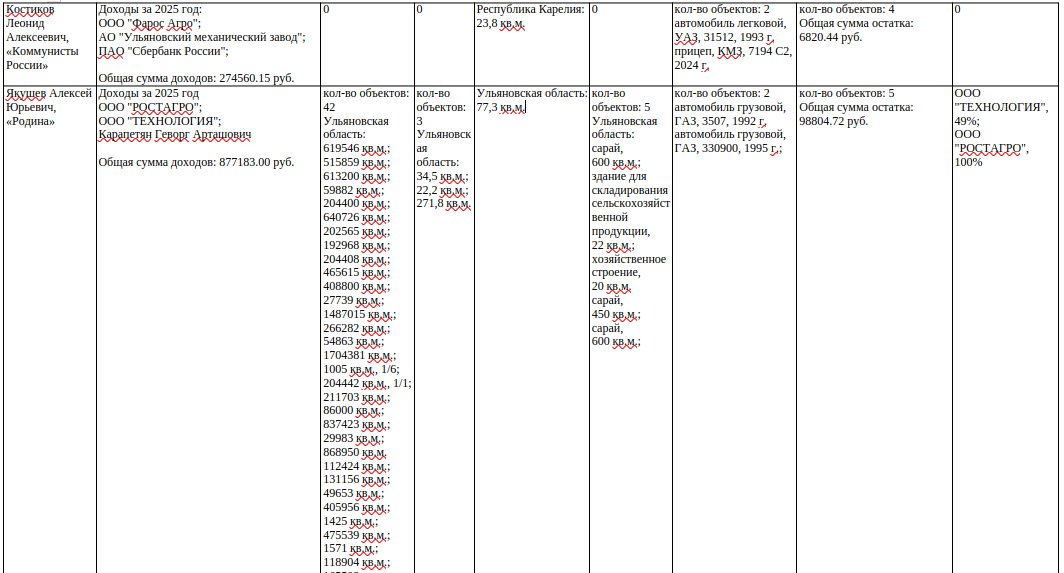Click the name "Якушев Алексей"
The width and height of the screenshot is (1064, 573).
click(49, 93)
